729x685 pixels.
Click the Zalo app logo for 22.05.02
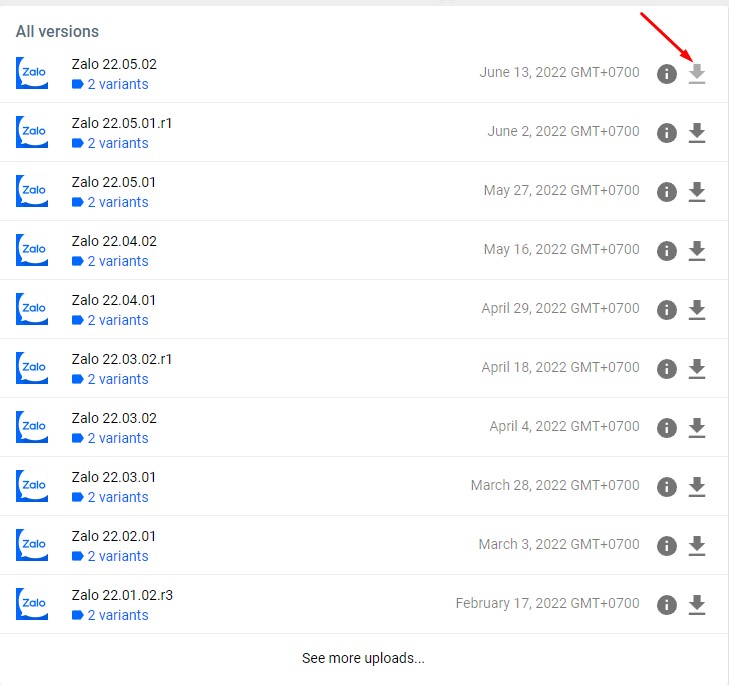(33, 74)
